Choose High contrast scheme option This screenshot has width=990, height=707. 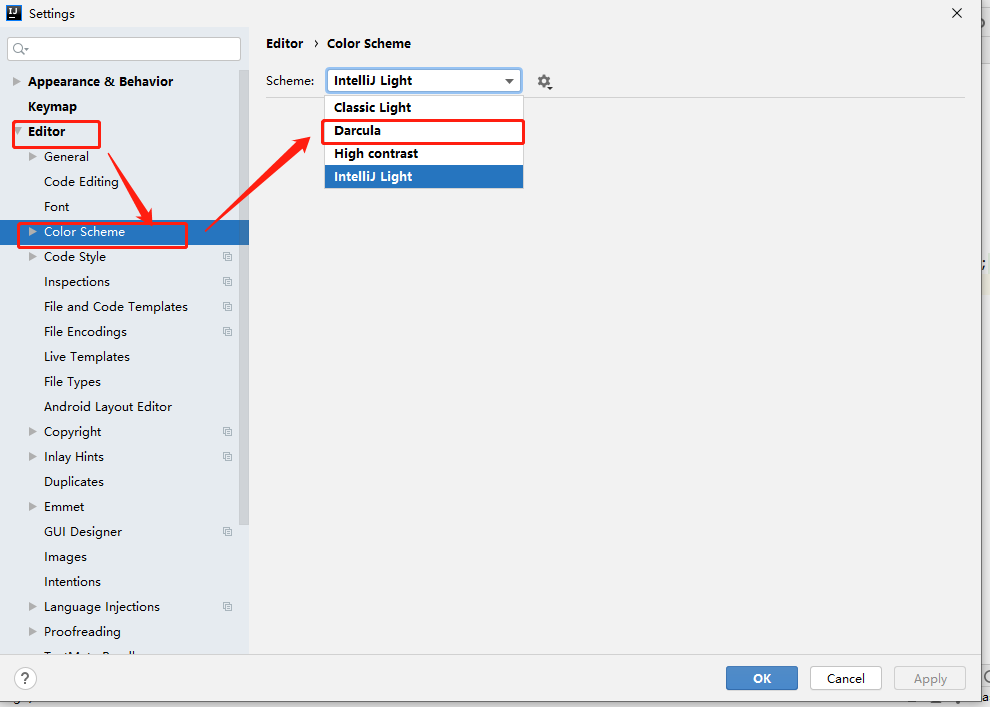[x=424, y=153]
